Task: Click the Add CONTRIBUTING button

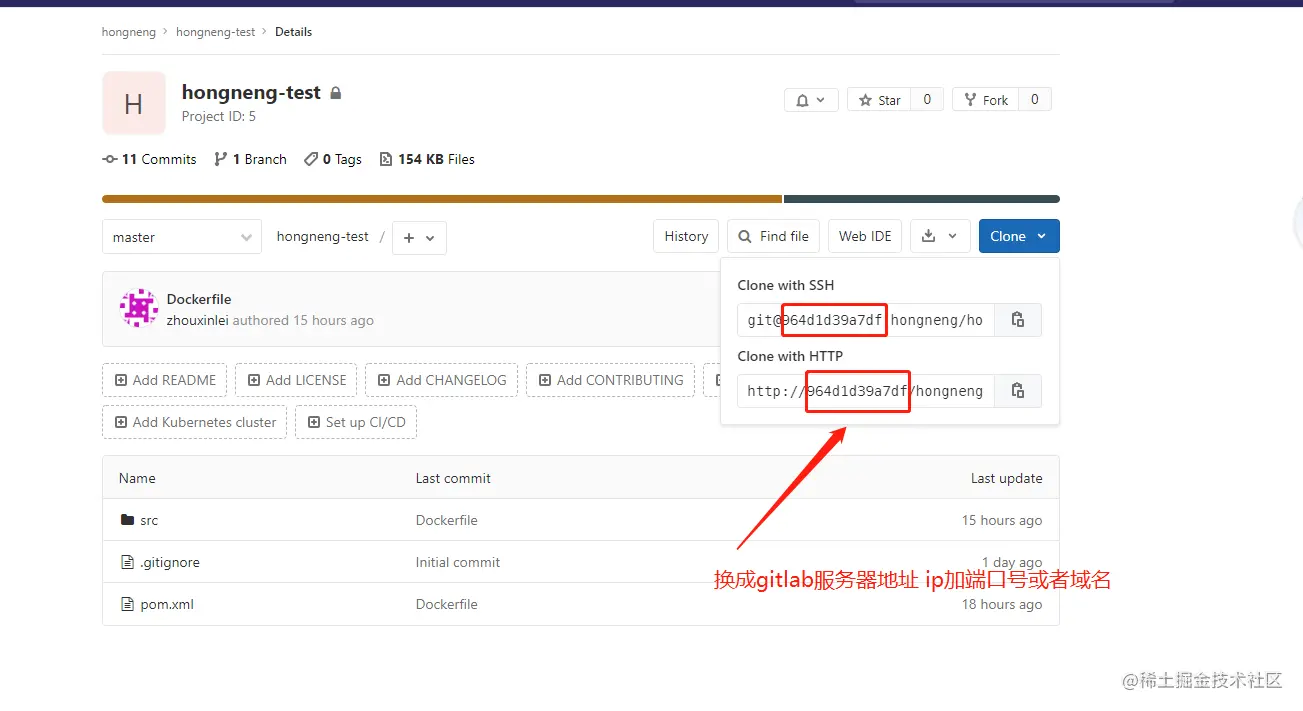Action: pos(610,380)
